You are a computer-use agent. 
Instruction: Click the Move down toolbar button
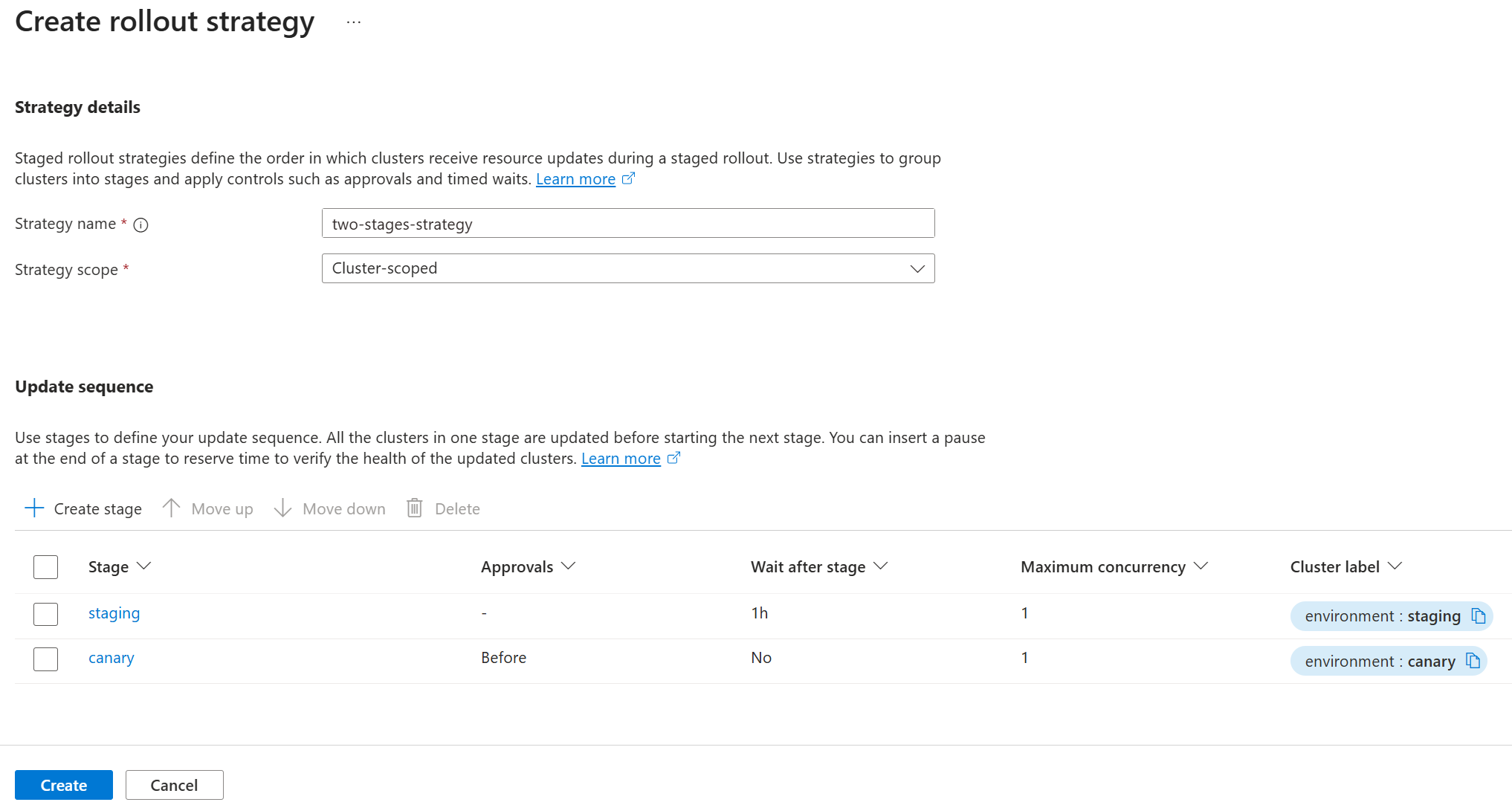click(x=329, y=508)
